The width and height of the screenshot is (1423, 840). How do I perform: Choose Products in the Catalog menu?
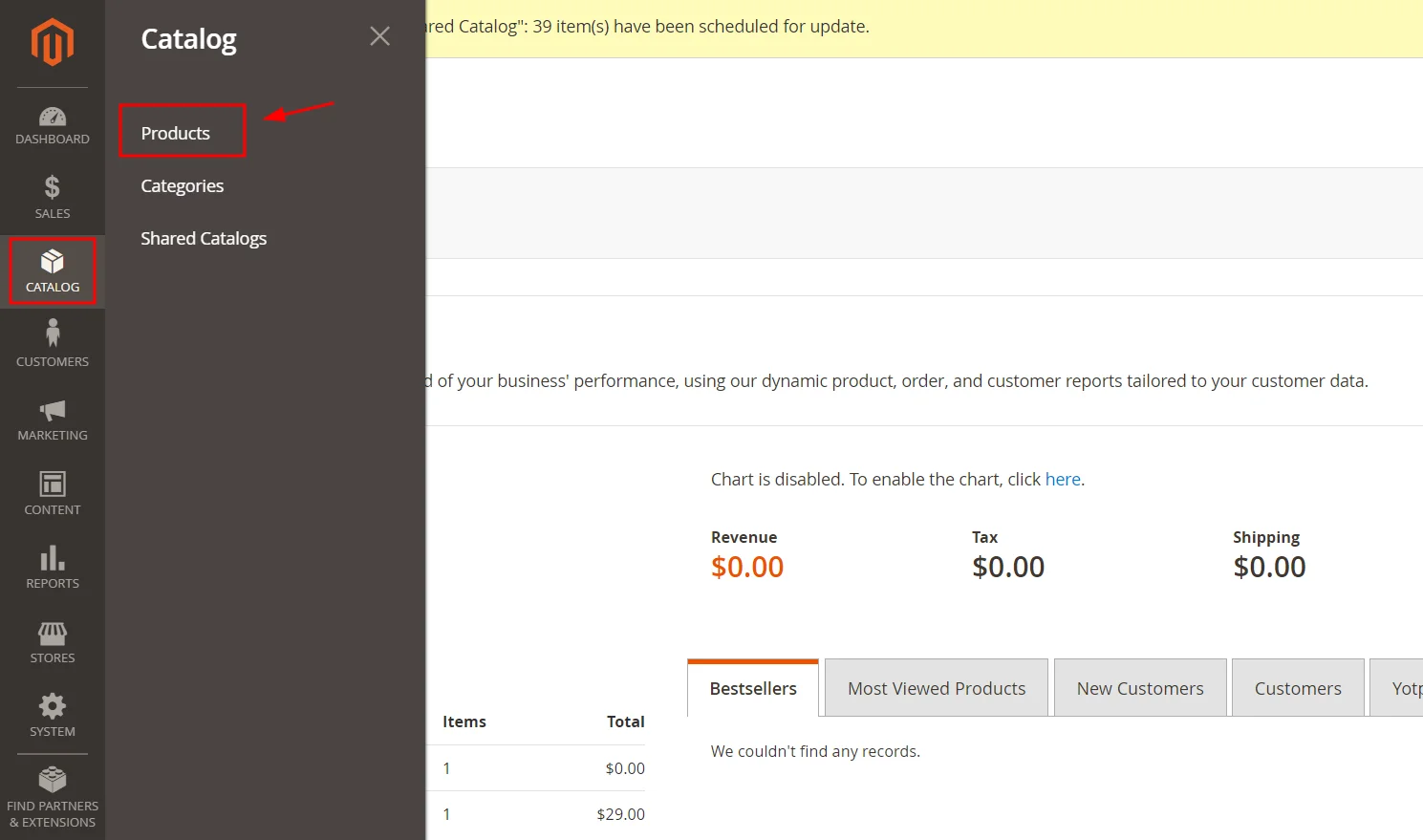click(x=176, y=133)
